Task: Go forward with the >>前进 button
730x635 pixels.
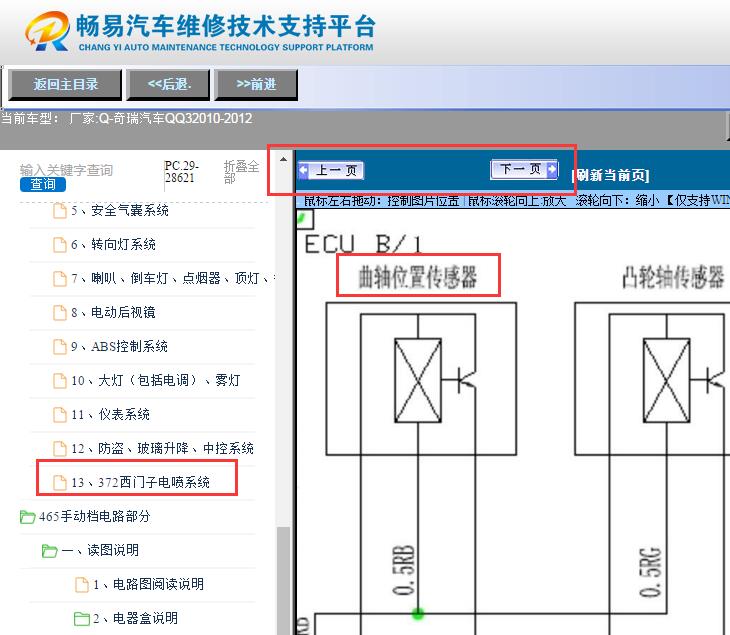Action: coord(256,84)
